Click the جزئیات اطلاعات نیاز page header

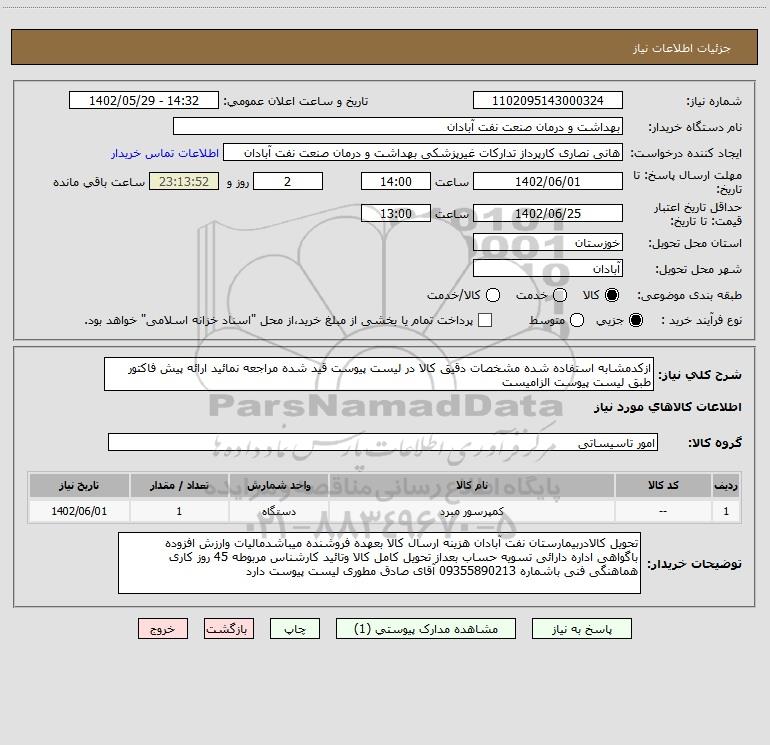click(x=682, y=48)
